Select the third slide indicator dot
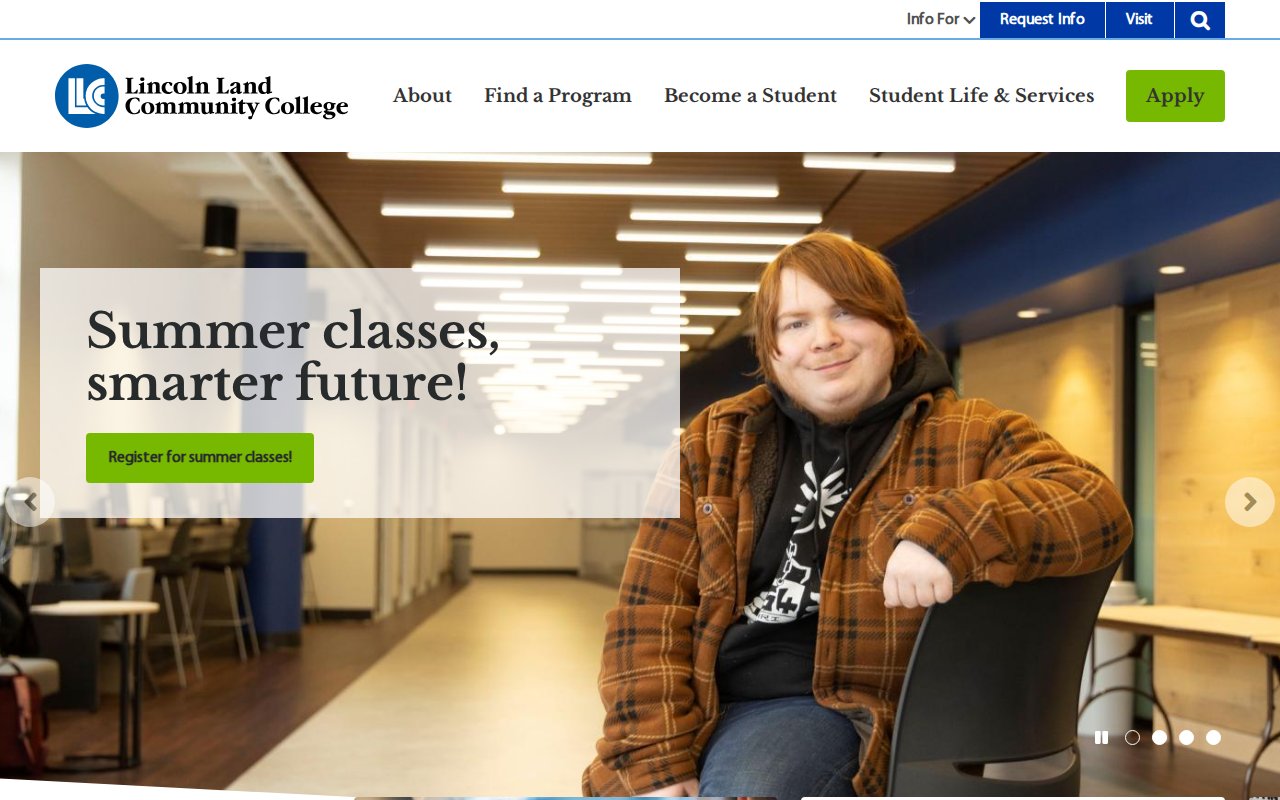The width and height of the screenshot is (1280, 800). [x=1186, y=737]
